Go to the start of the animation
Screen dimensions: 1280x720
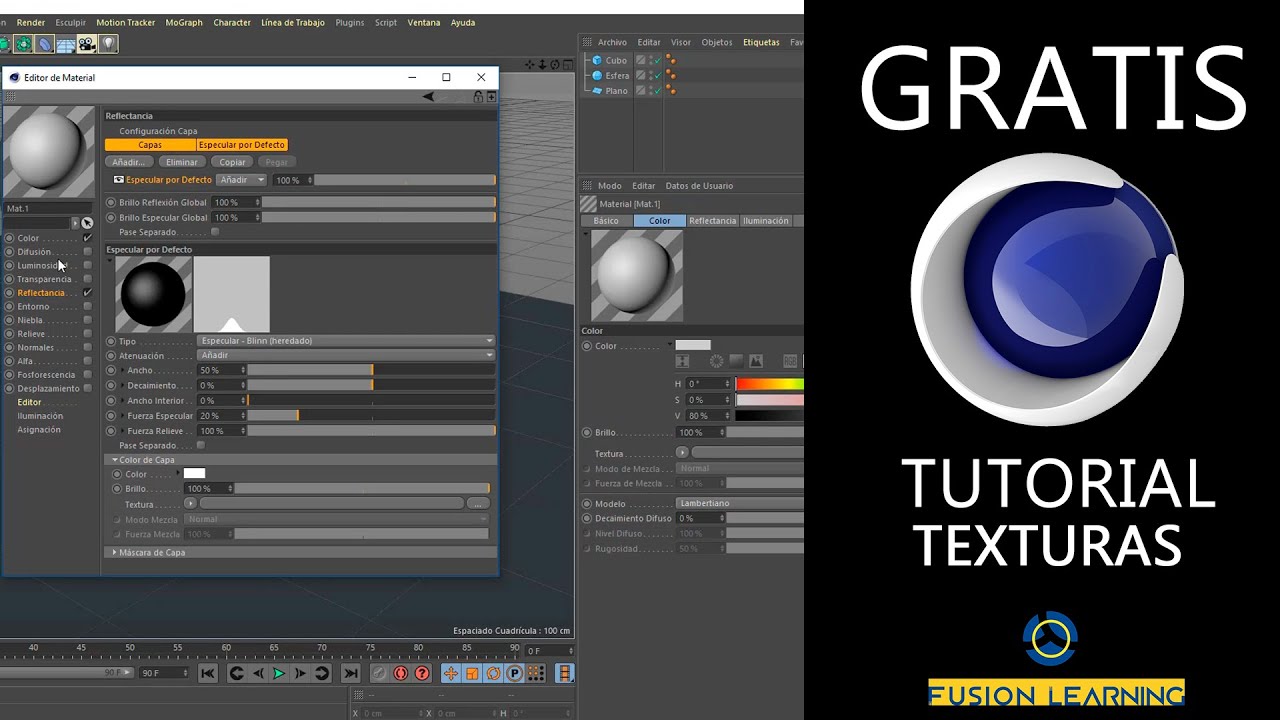208,674
